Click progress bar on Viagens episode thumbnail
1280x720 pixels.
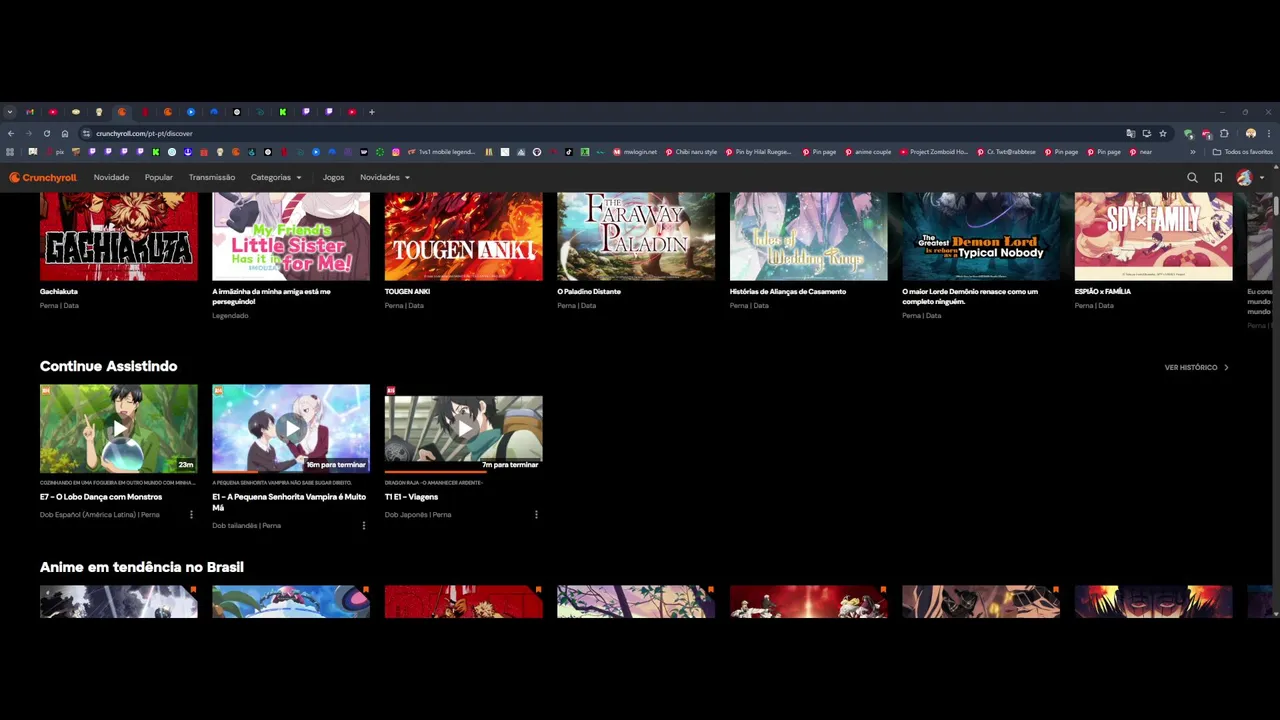click(x=464, y=471)
